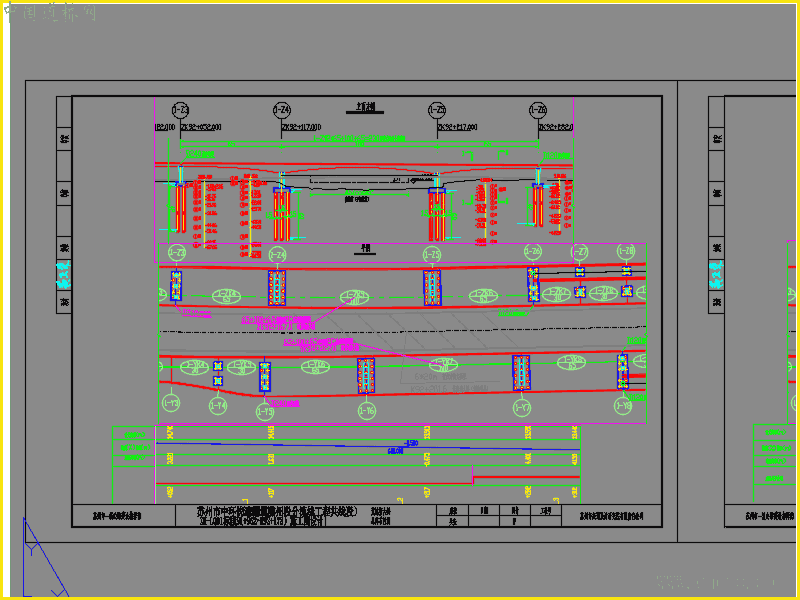The width and height of the screenshot is (800, 600).
Task: Pick green 1-Z6 pier bubble in plan view
Action: [533, 251]
